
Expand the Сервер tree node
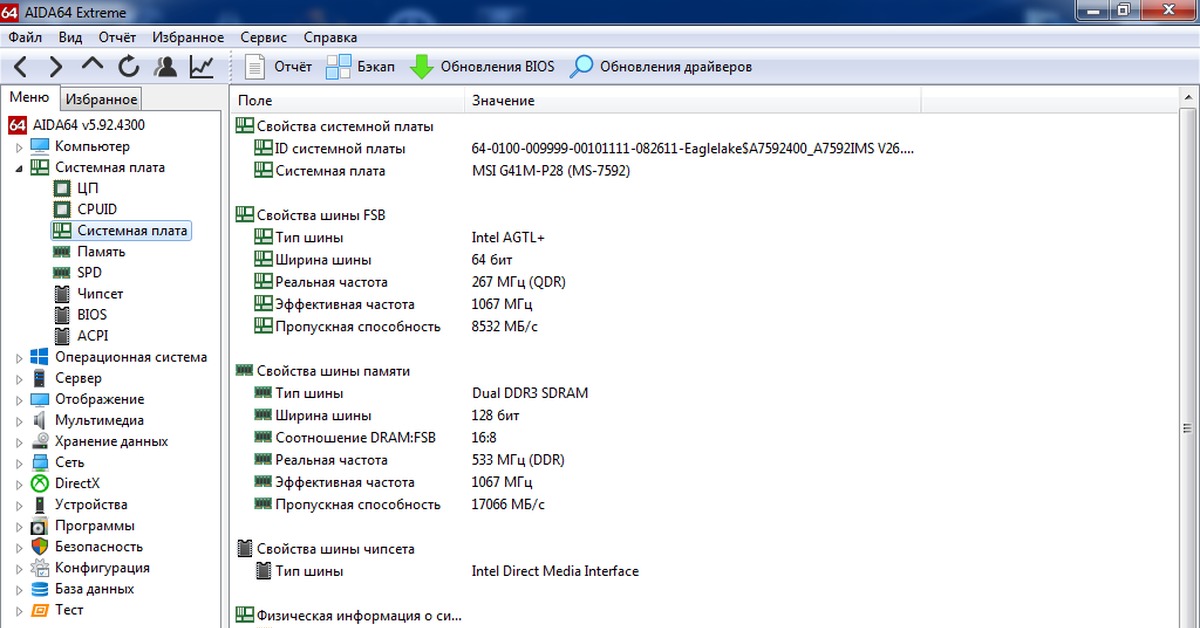tap(19, 379)
